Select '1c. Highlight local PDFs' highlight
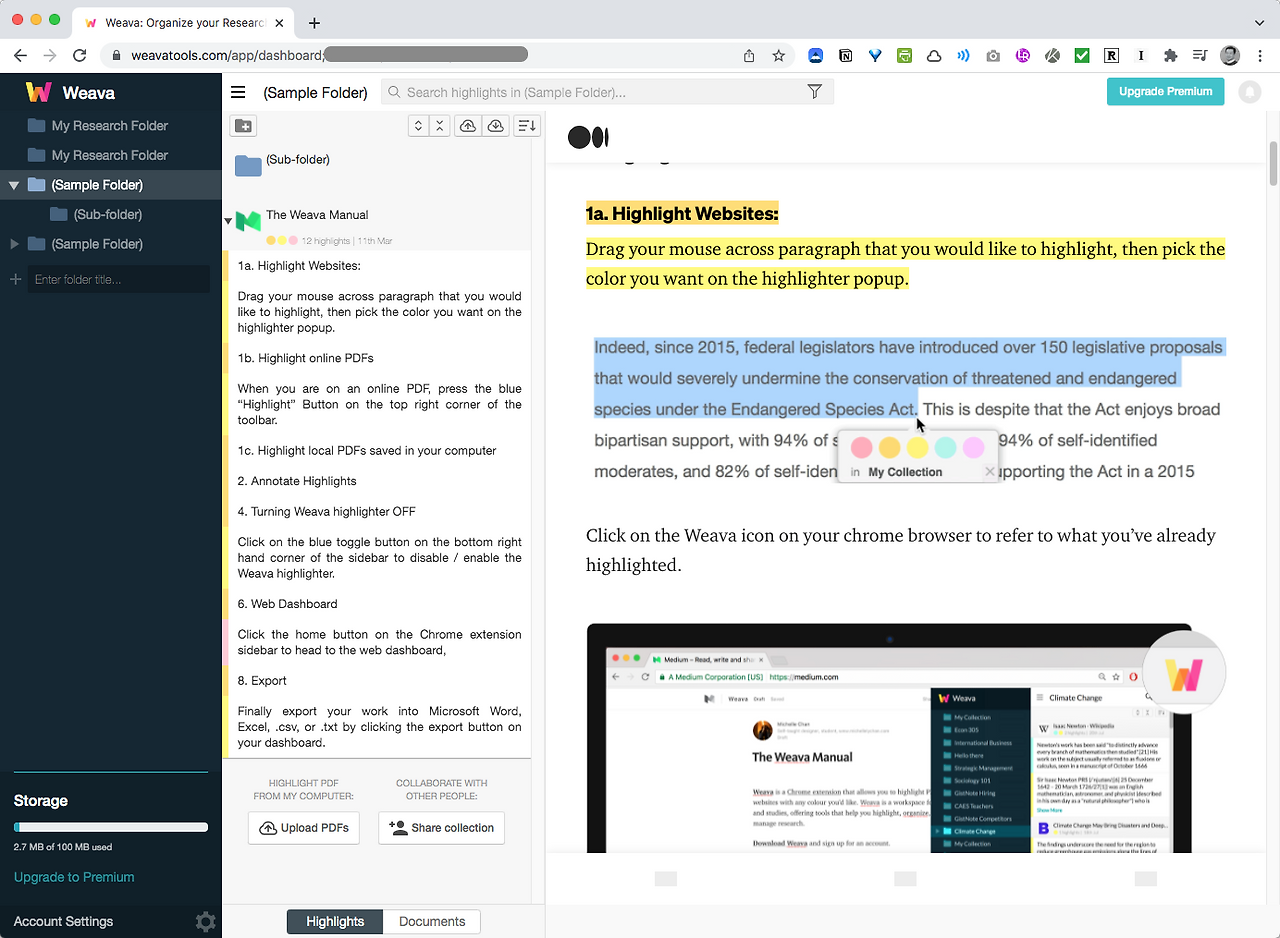Screen dimensions: 1280x938 point(367,451)
